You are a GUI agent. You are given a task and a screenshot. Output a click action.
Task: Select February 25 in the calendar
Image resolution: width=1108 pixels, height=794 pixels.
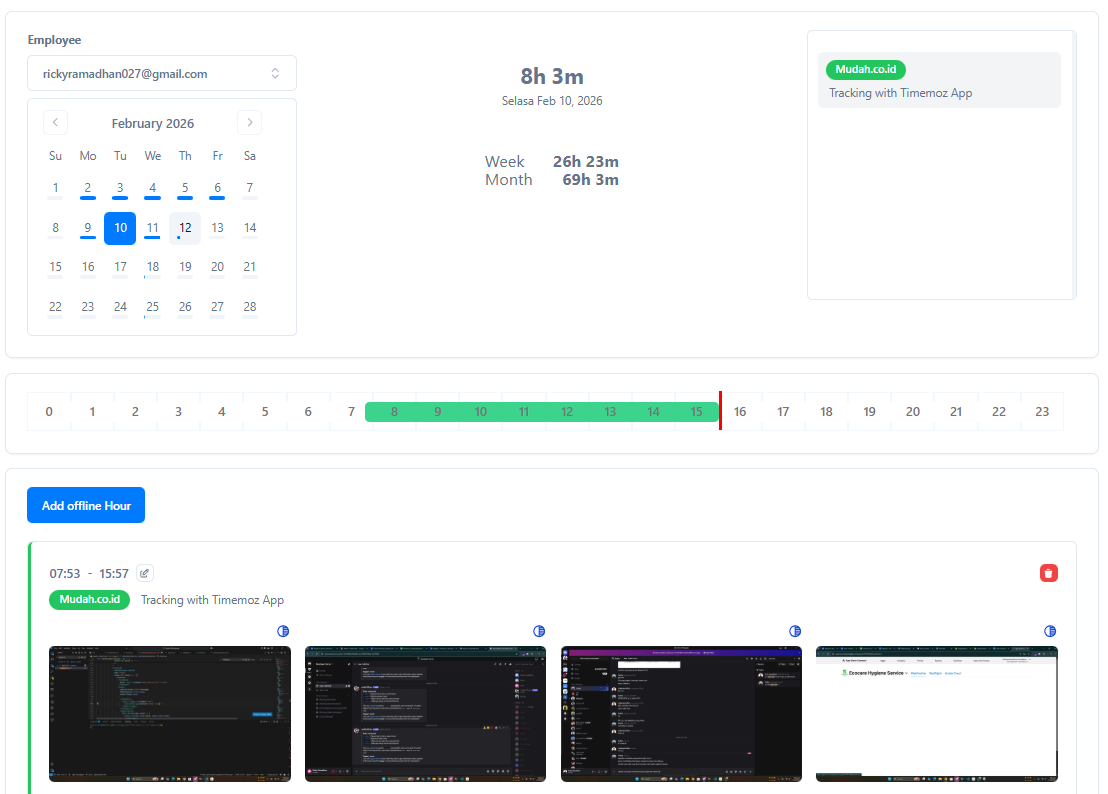click(153, 307)
